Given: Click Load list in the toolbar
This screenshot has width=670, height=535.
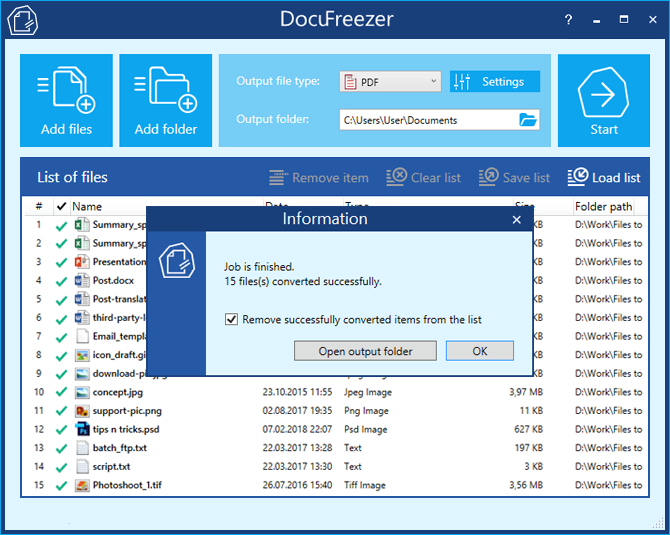Looking at the screenshot, I should coord(604,177).
